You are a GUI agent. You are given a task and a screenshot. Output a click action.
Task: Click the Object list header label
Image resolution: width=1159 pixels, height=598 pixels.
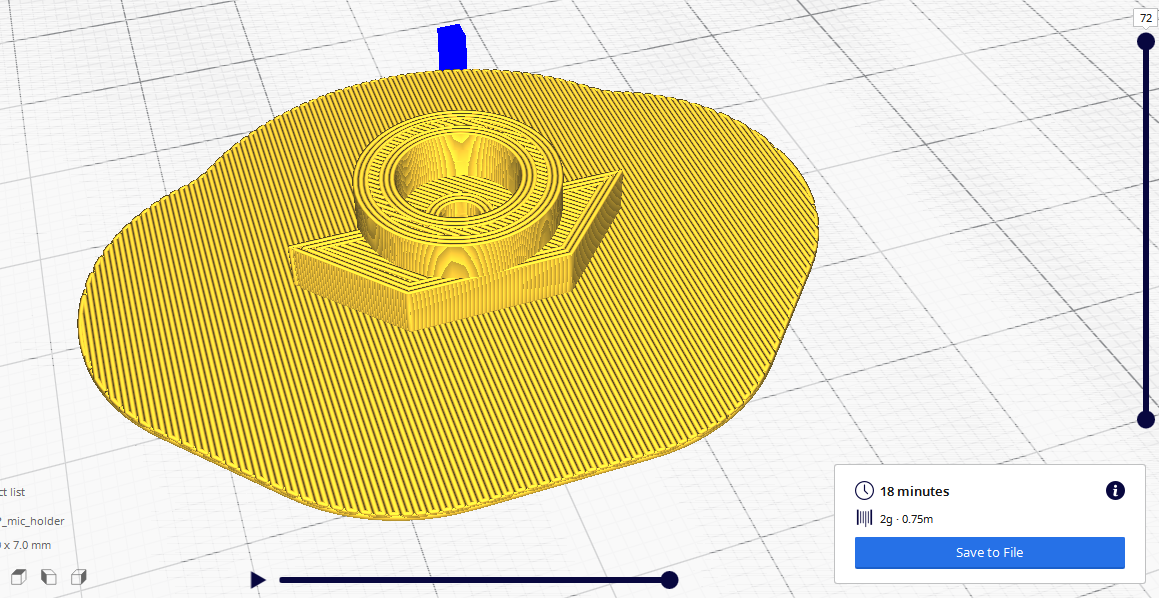click(x=12, y=492)
